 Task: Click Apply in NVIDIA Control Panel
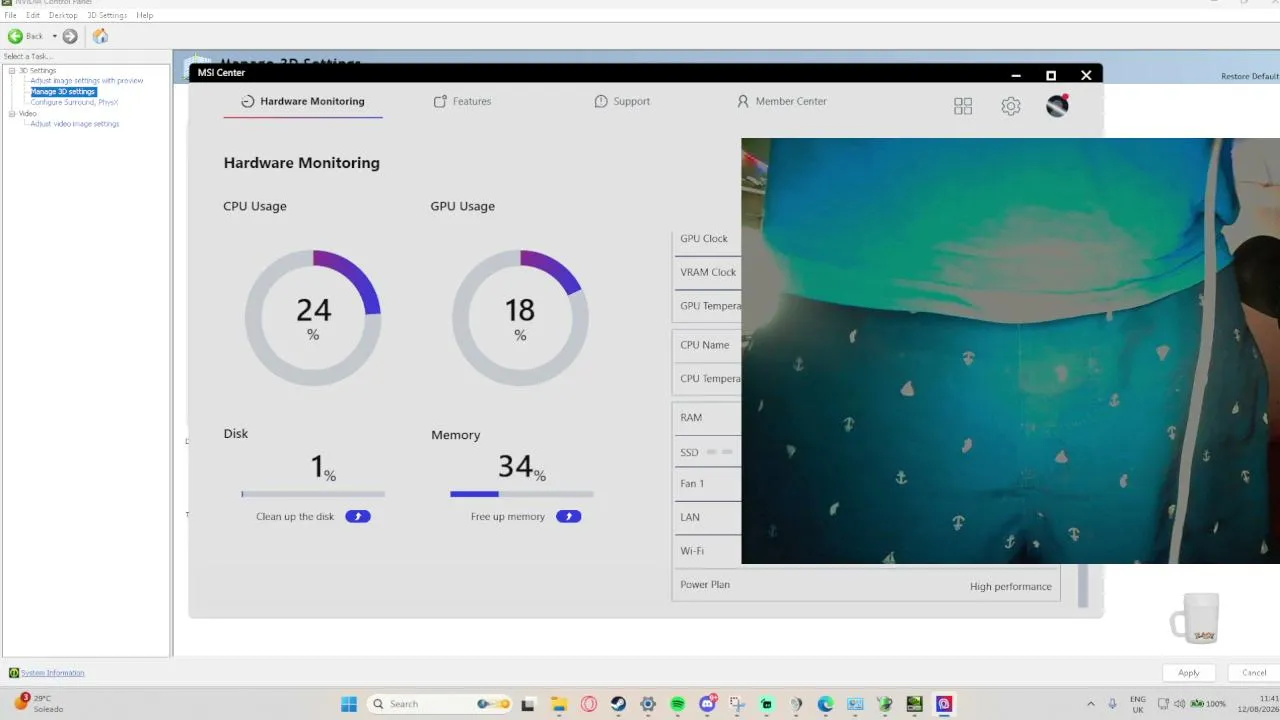click(1189, 673)
